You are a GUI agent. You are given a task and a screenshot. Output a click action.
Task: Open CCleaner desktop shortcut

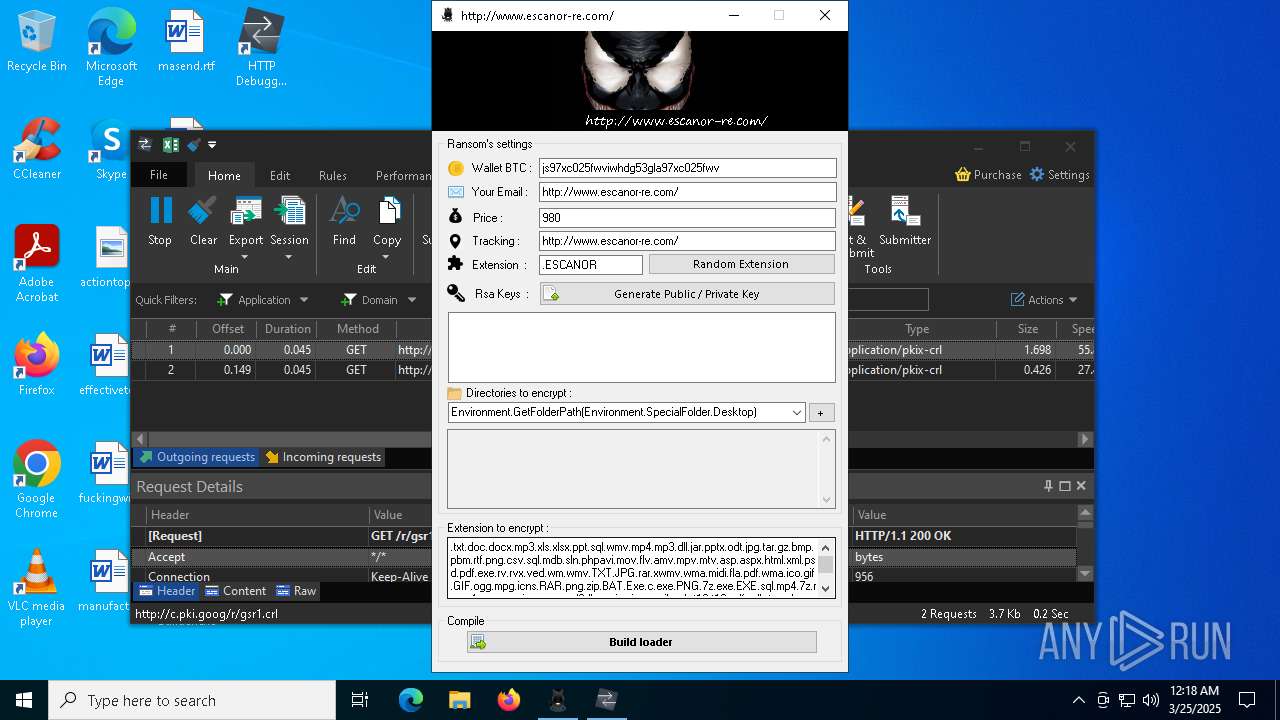(37, 149)
